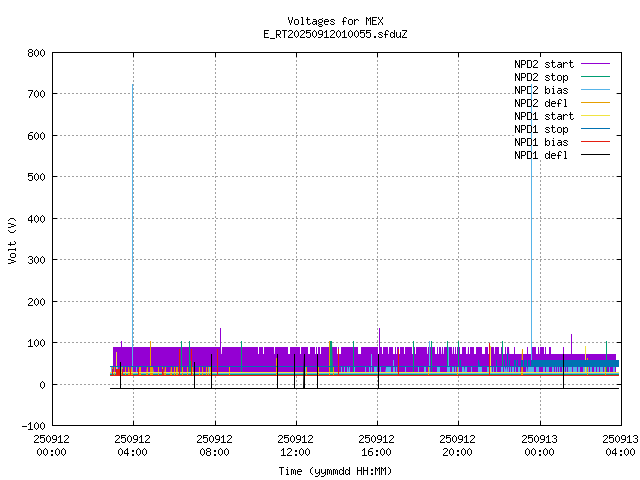Select the NPD2 defl legend entry
The width and height of the screenshot is (640, 480).
541,103
